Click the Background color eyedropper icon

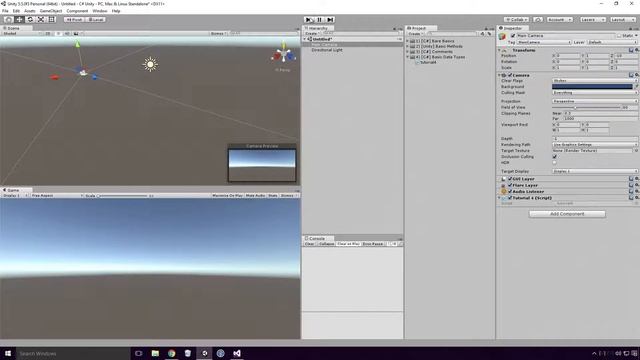tap(636, 87)
